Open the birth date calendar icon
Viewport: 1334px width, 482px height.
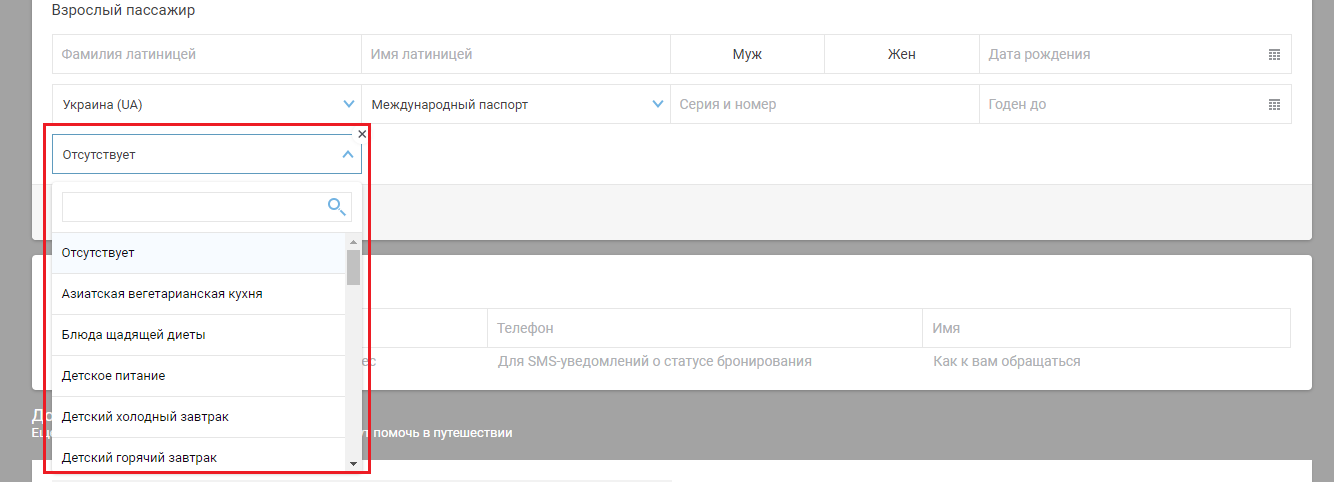1274,55
